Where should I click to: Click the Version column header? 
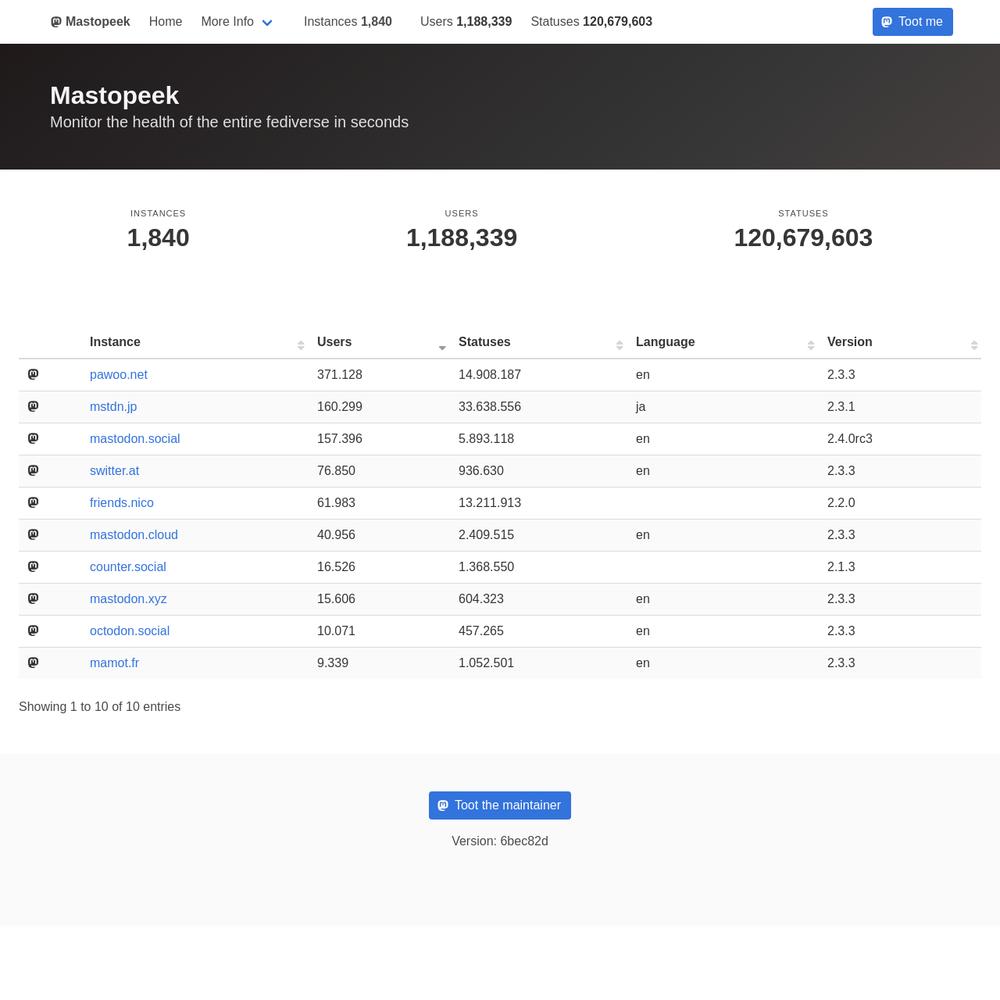coord(900,342)
